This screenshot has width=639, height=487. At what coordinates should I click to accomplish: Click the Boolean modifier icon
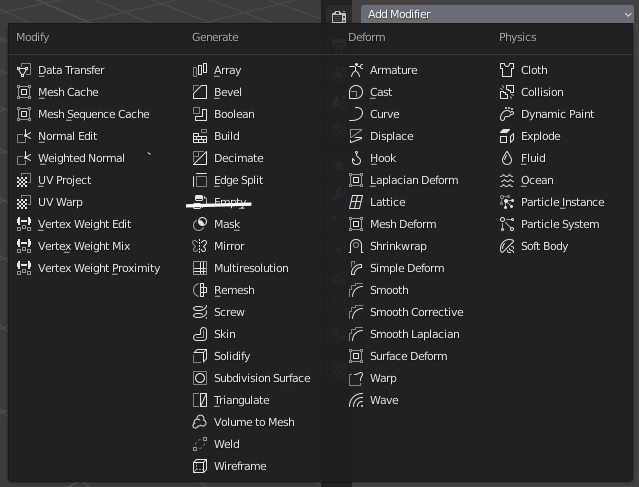click(x=200, y=114)
